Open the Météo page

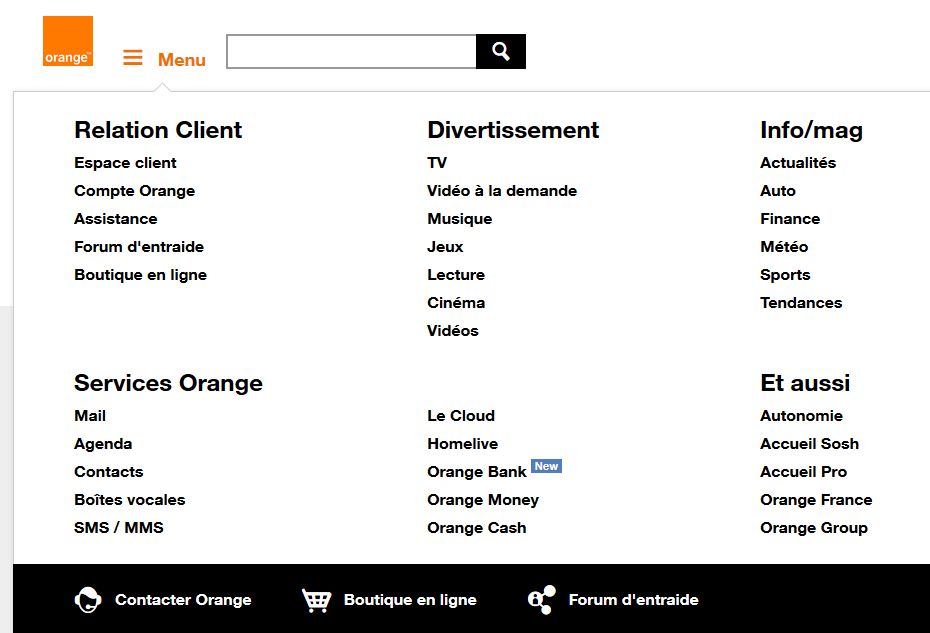point(784,246)
